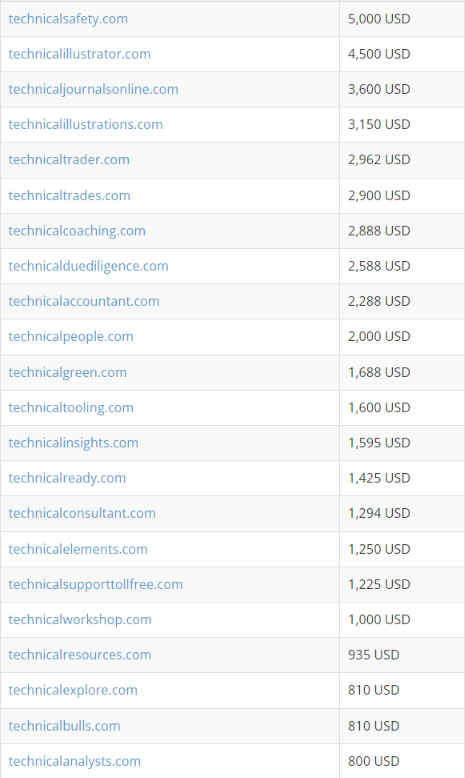The height and width of the screenshot is (778, 465).
Task: Open technicalconsultant.com domain link
Action: (82, 513)
